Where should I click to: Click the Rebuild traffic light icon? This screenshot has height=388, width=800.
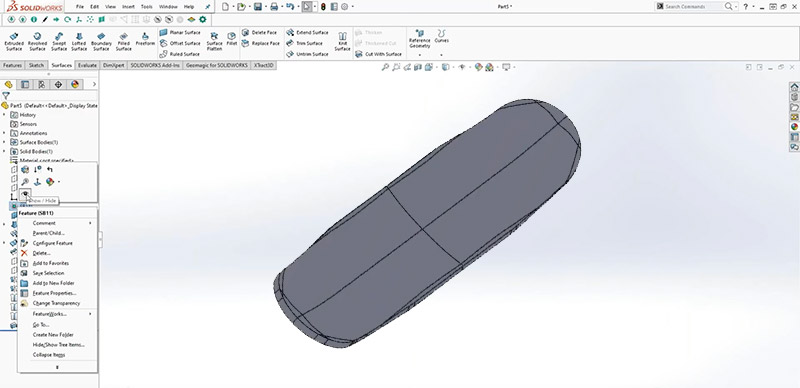click(323, 7)
